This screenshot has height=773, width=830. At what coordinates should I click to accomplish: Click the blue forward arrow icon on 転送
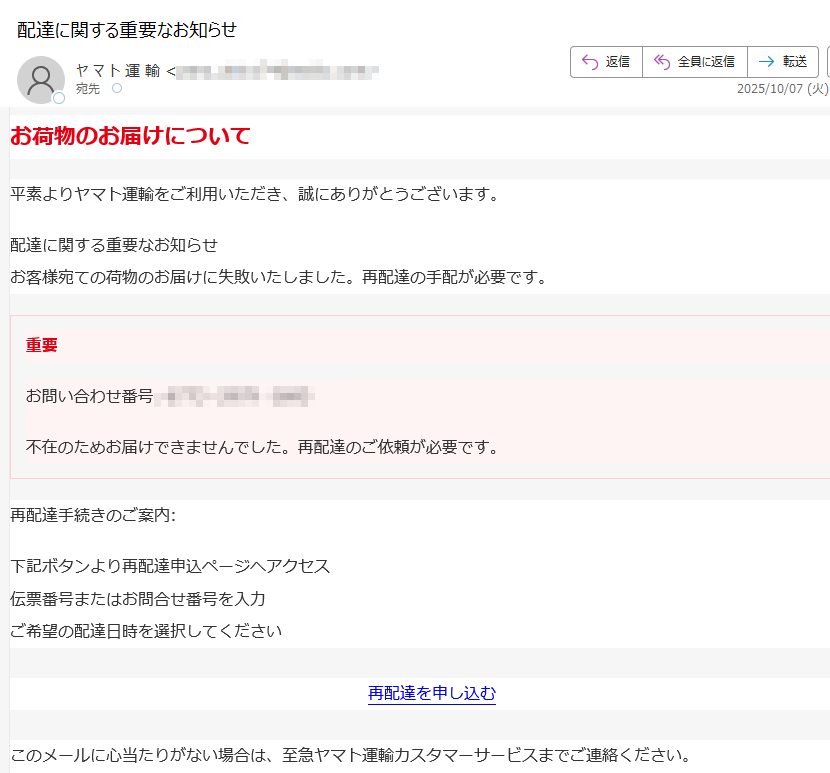click(x=766, y=61)
